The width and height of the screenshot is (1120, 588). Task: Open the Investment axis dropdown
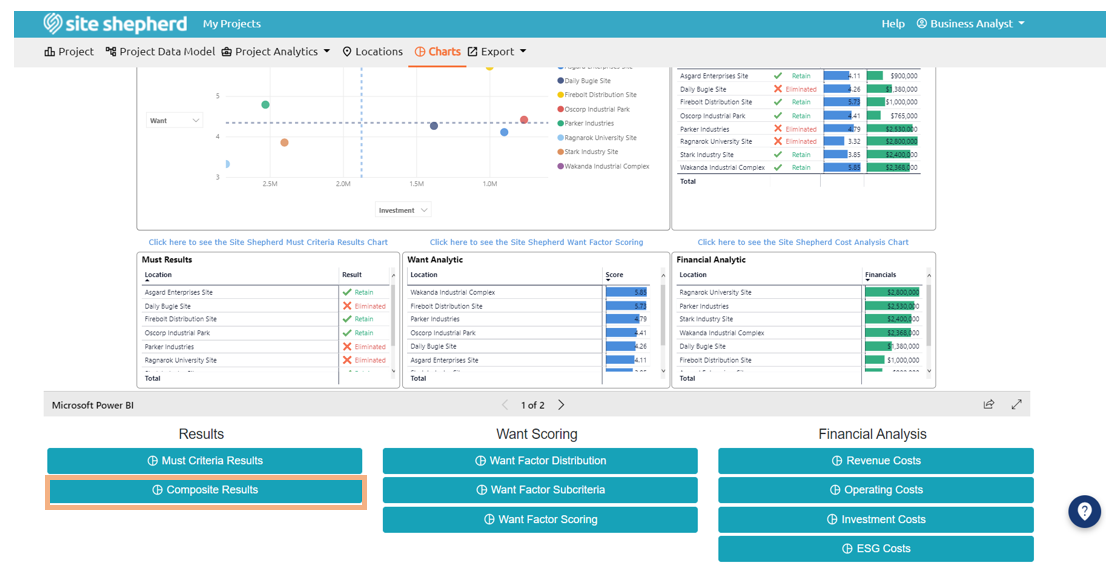(403, 210)
